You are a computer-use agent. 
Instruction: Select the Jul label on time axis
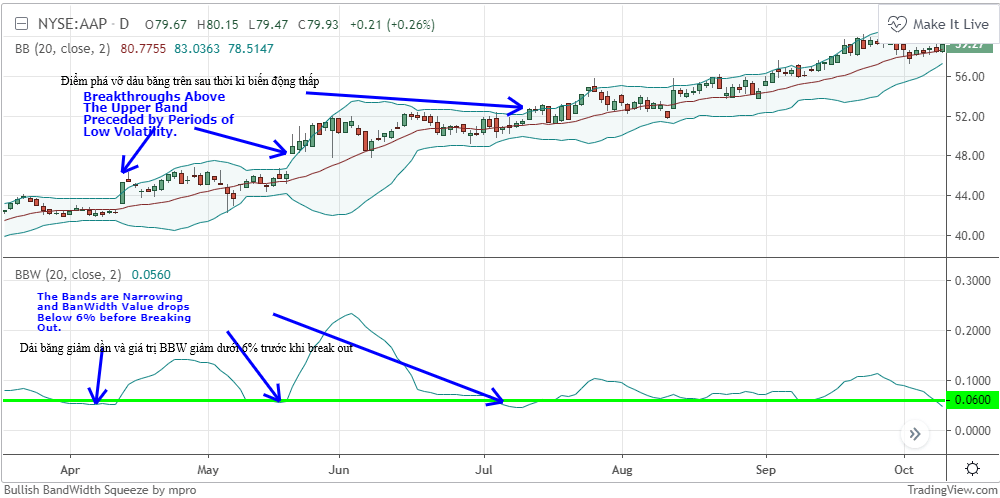pyautogui.click(x=483, y=470)
